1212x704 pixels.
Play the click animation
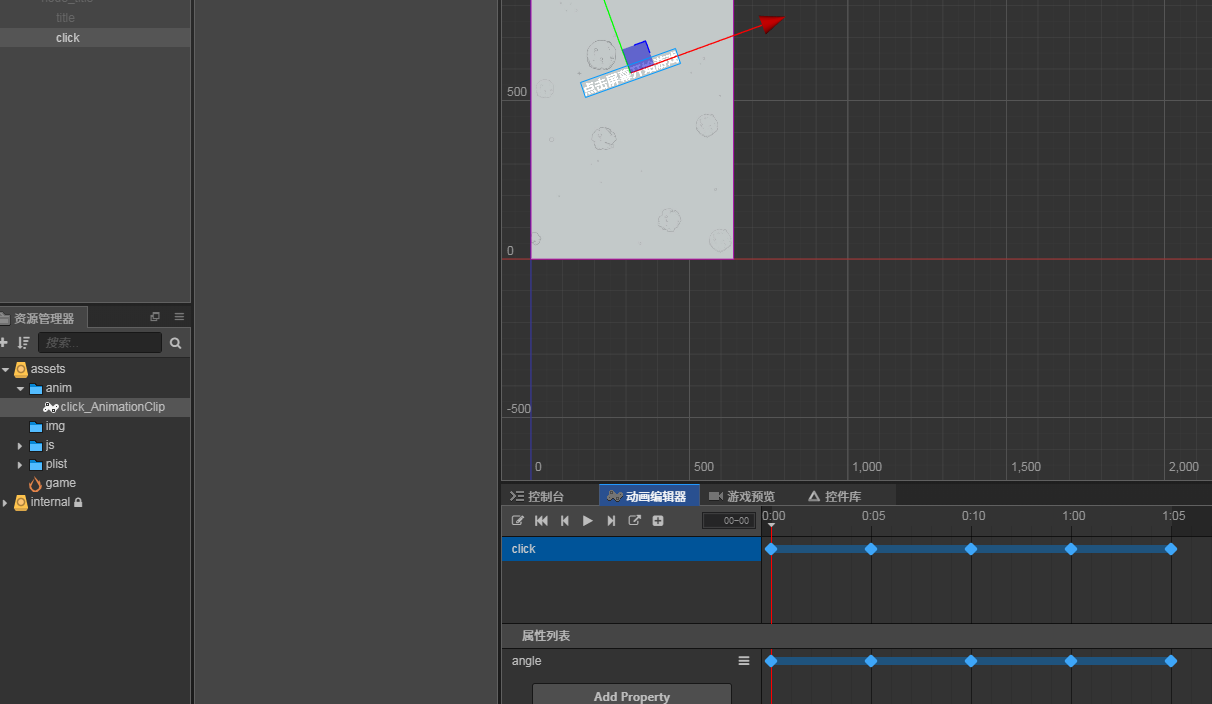[x=588, y=521]
